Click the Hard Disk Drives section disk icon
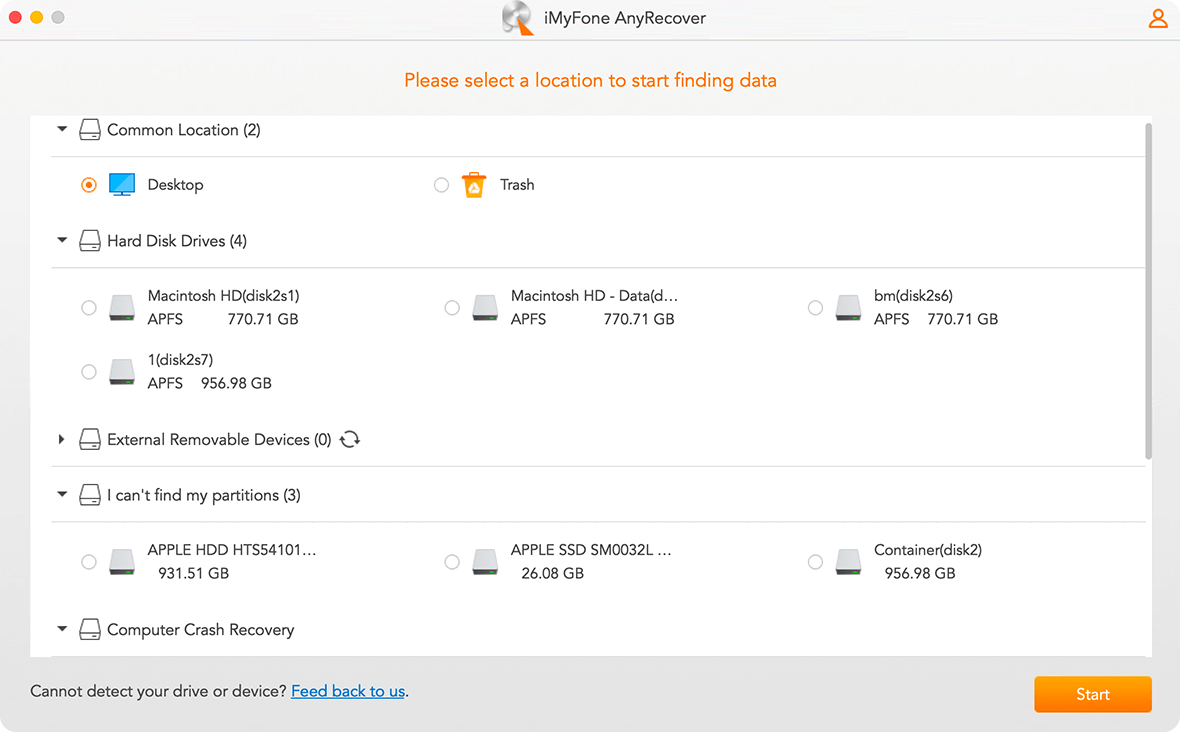The width and height of the screenshot is (1180, 732). point(90,241)
